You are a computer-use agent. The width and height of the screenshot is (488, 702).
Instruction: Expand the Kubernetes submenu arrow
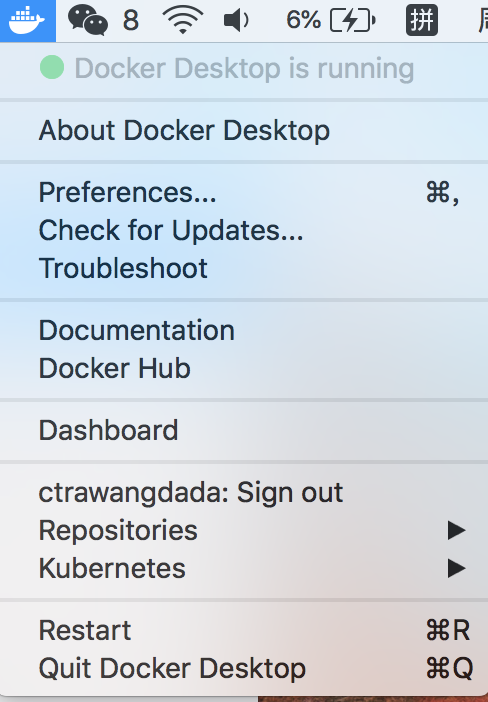(457, 569)
